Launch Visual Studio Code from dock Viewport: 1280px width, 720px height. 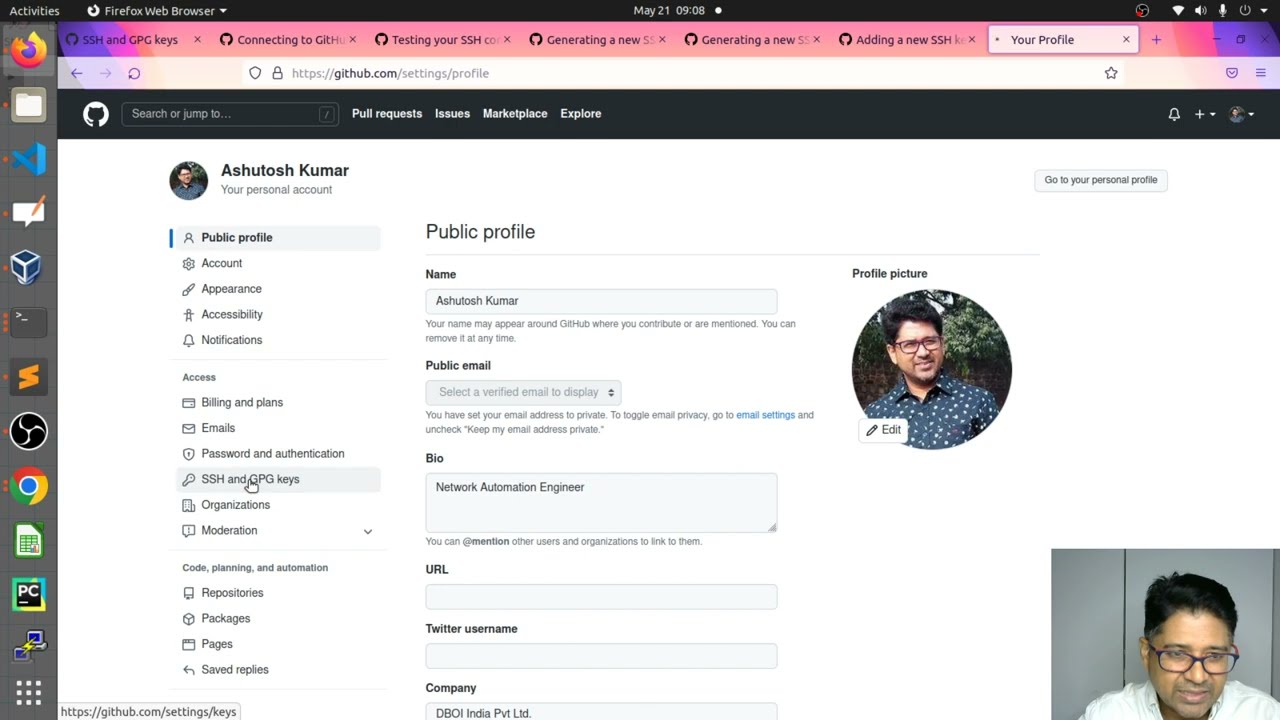coord(28,159)
